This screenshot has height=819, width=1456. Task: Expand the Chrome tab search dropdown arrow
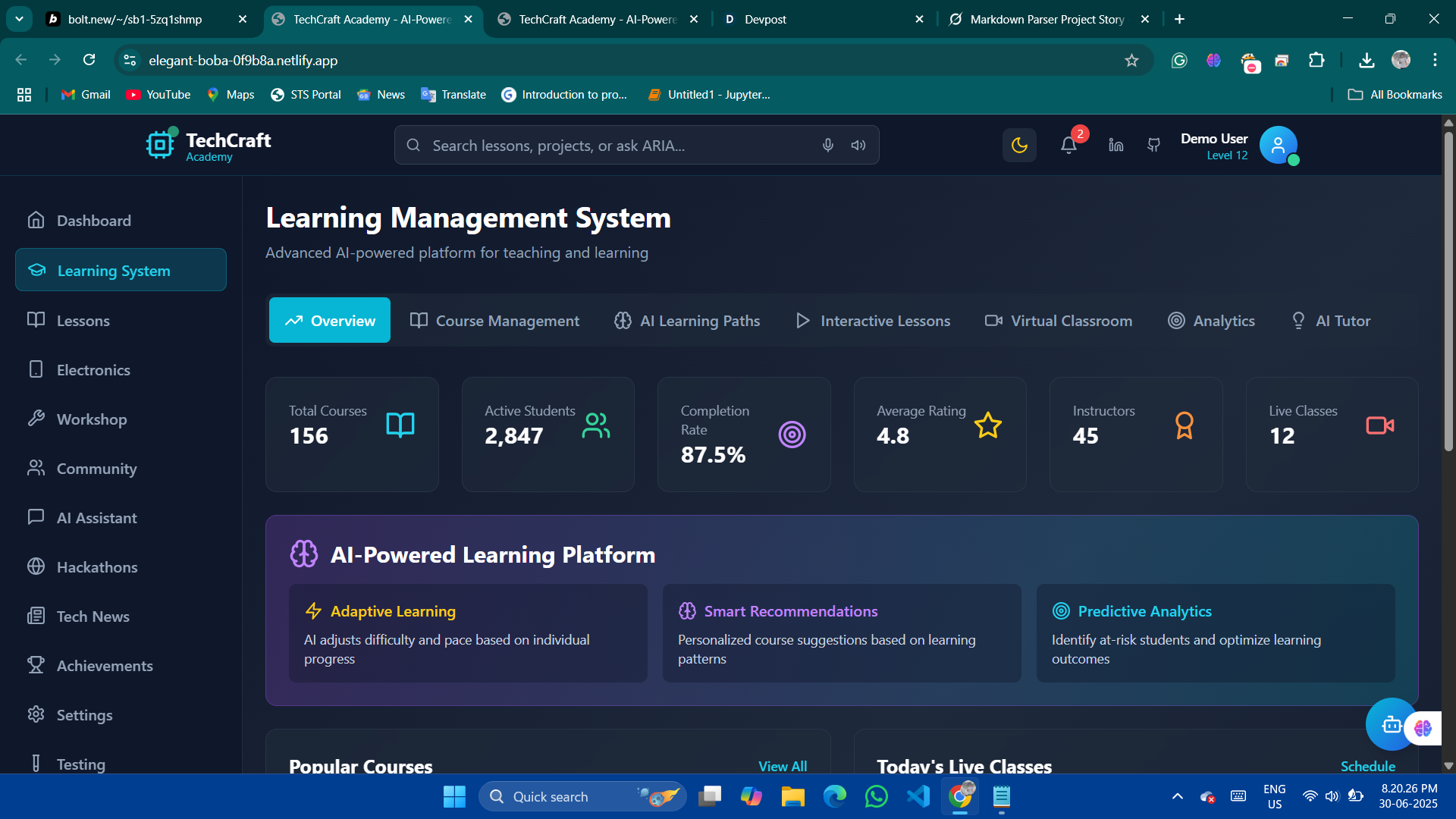click(x=19, y=19)
